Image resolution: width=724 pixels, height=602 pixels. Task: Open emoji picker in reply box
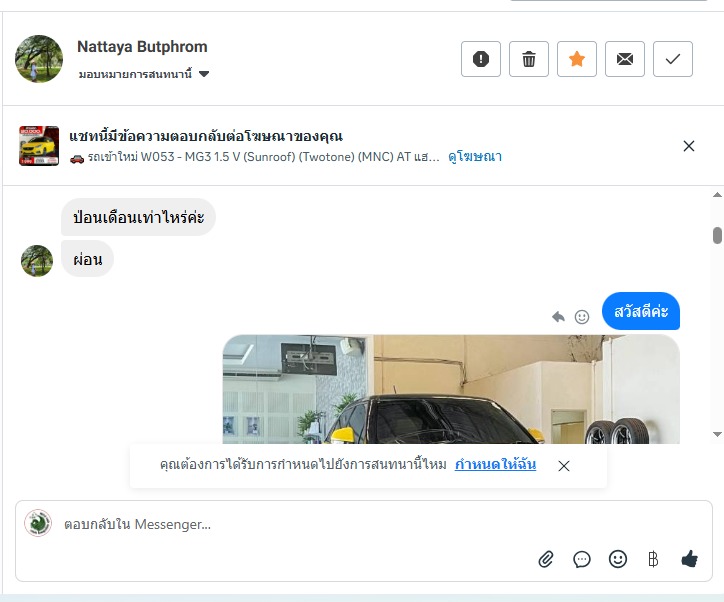click(x=618, y=559)
